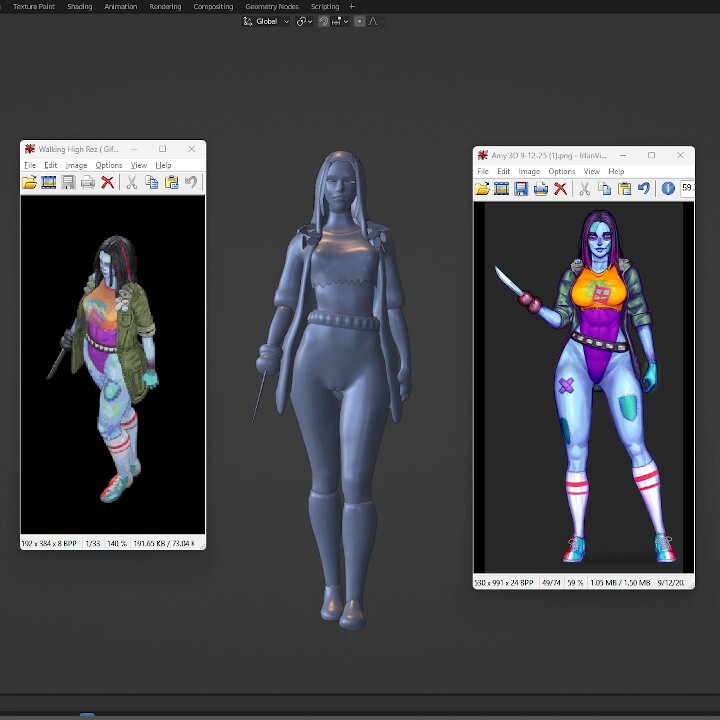Click the Open folder icon in Walking High Rez window
The height and width of the screenshot is (720, 720).
[29, 182]
